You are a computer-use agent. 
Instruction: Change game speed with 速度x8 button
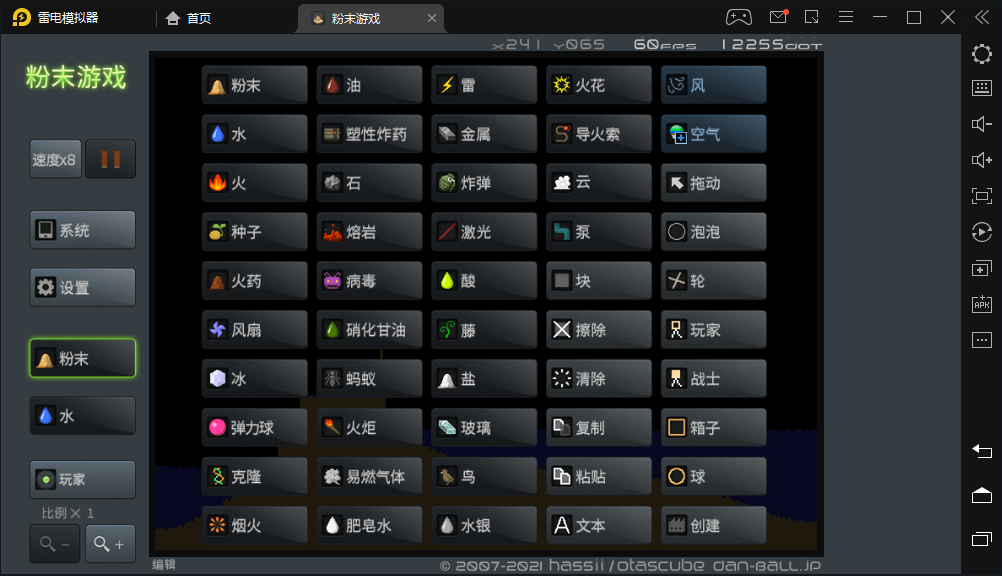coord(56,159)
